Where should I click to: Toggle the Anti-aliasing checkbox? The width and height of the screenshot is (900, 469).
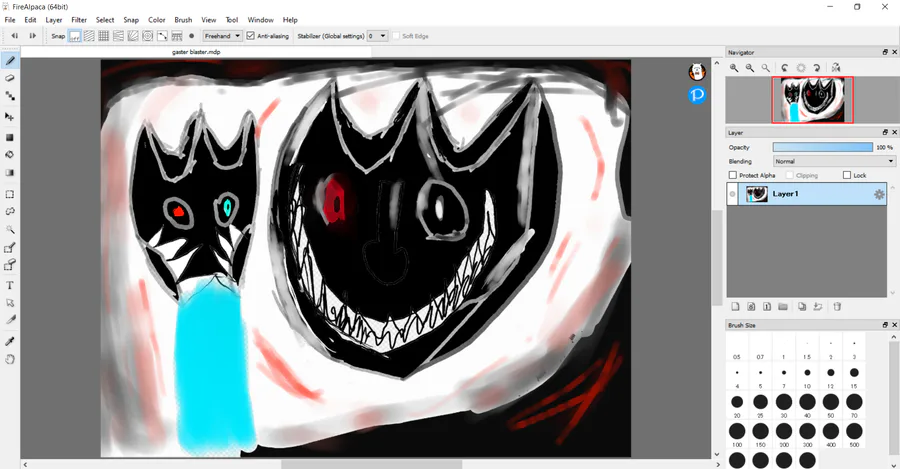(x=250, y=36)
